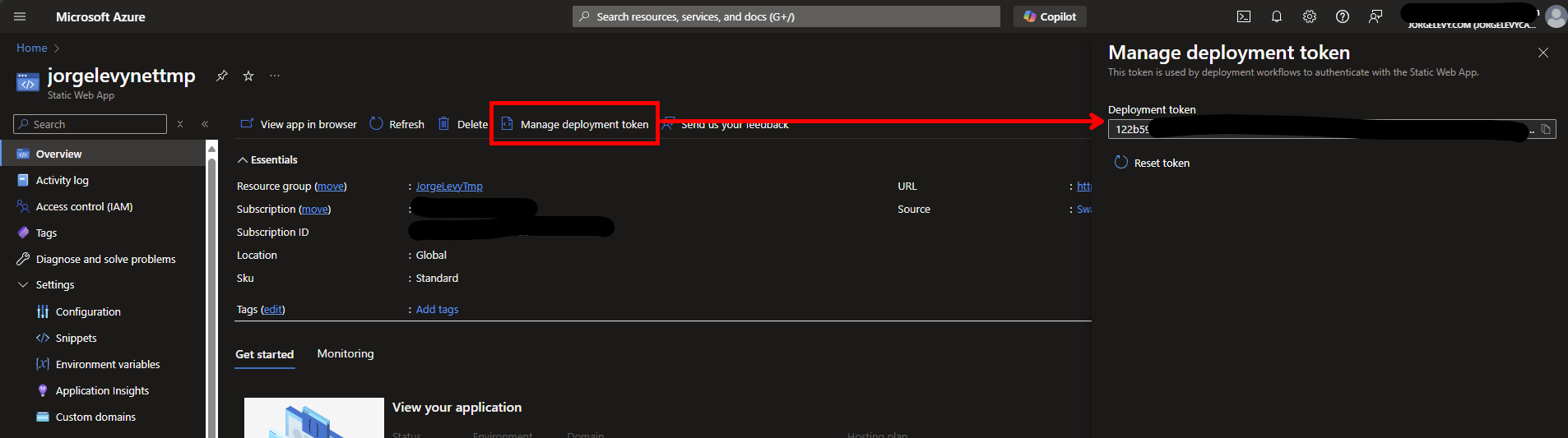The height and width of the screenshot is (438, 1568).
Task: Switch to the Get started tab
Action: 265,354
